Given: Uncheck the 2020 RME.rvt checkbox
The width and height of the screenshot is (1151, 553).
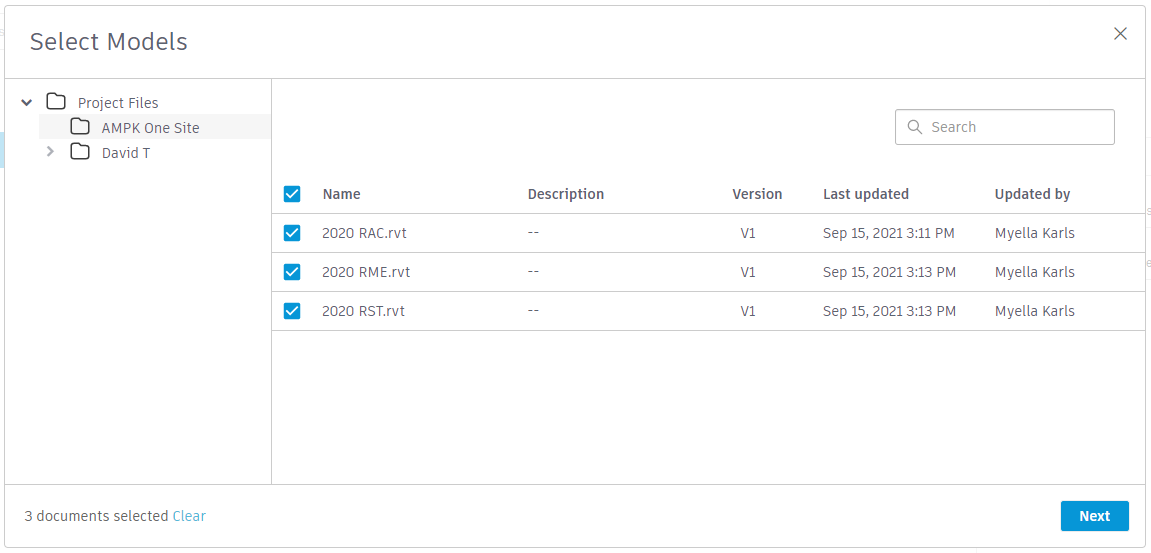Looking at the screenshot, I should click(x=292, y=272).
